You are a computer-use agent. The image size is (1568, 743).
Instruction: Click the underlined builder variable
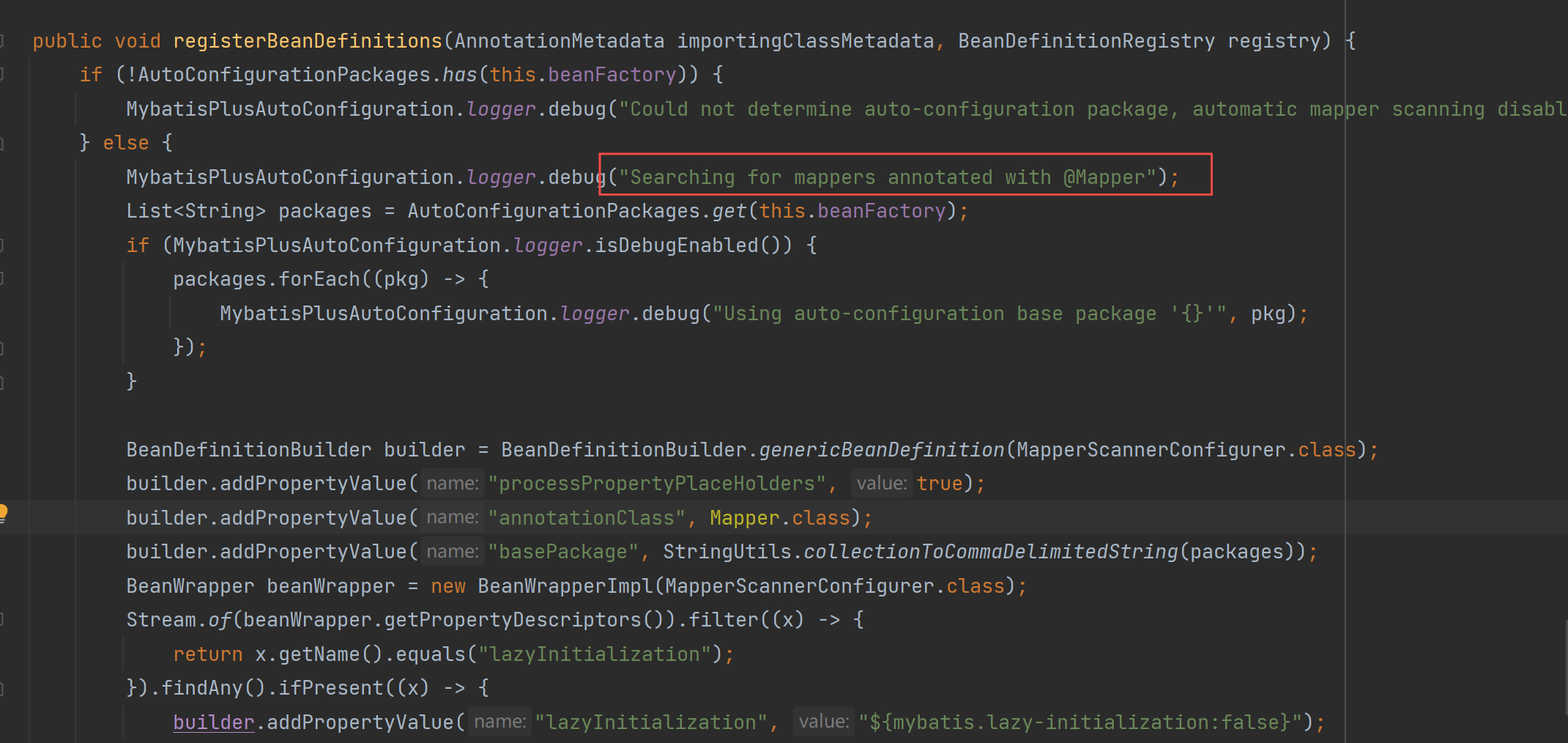pyautogui.click(x=214, y=722)
